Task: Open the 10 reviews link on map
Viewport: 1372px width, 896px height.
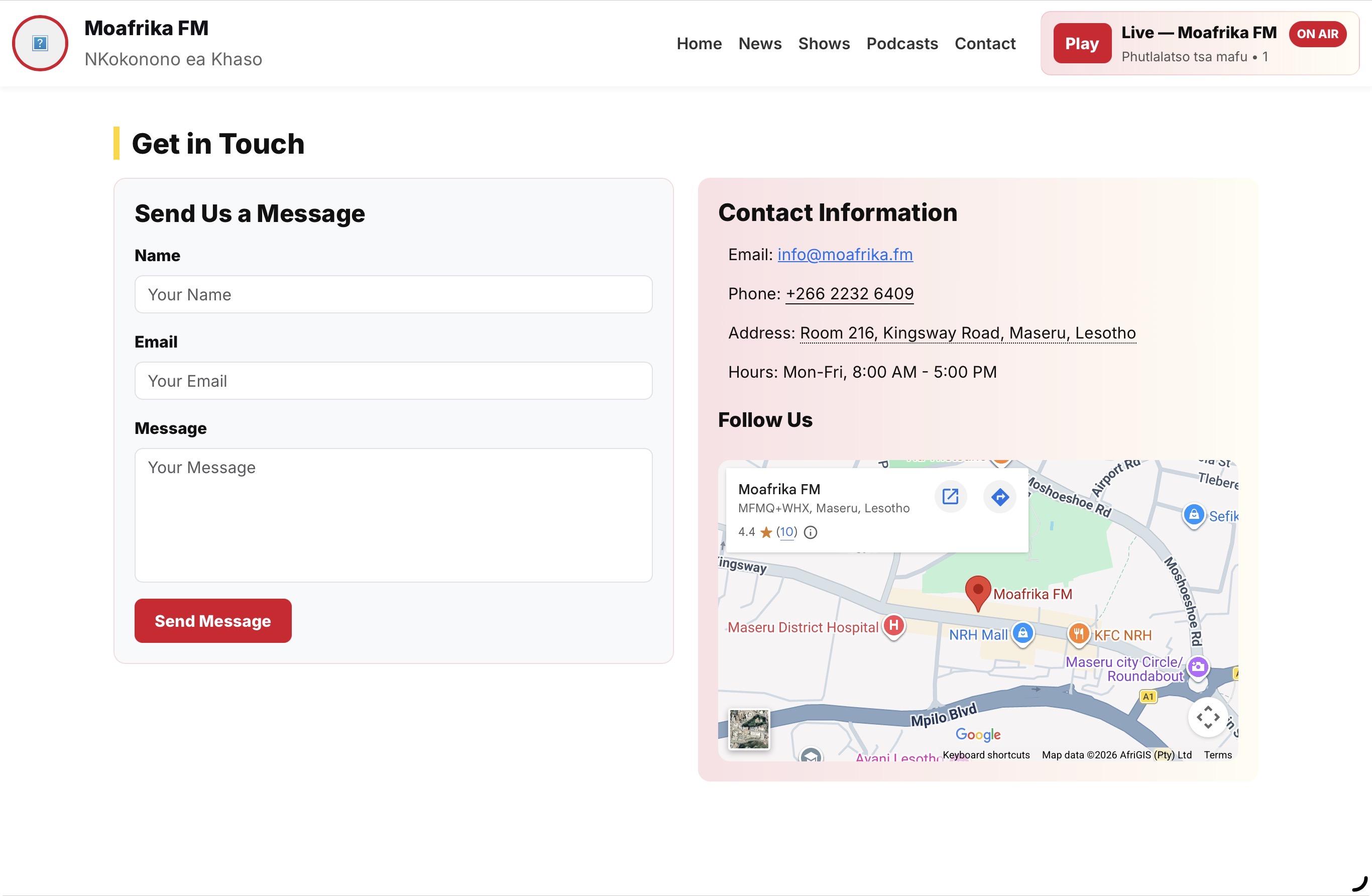Action: pos(786,531)
